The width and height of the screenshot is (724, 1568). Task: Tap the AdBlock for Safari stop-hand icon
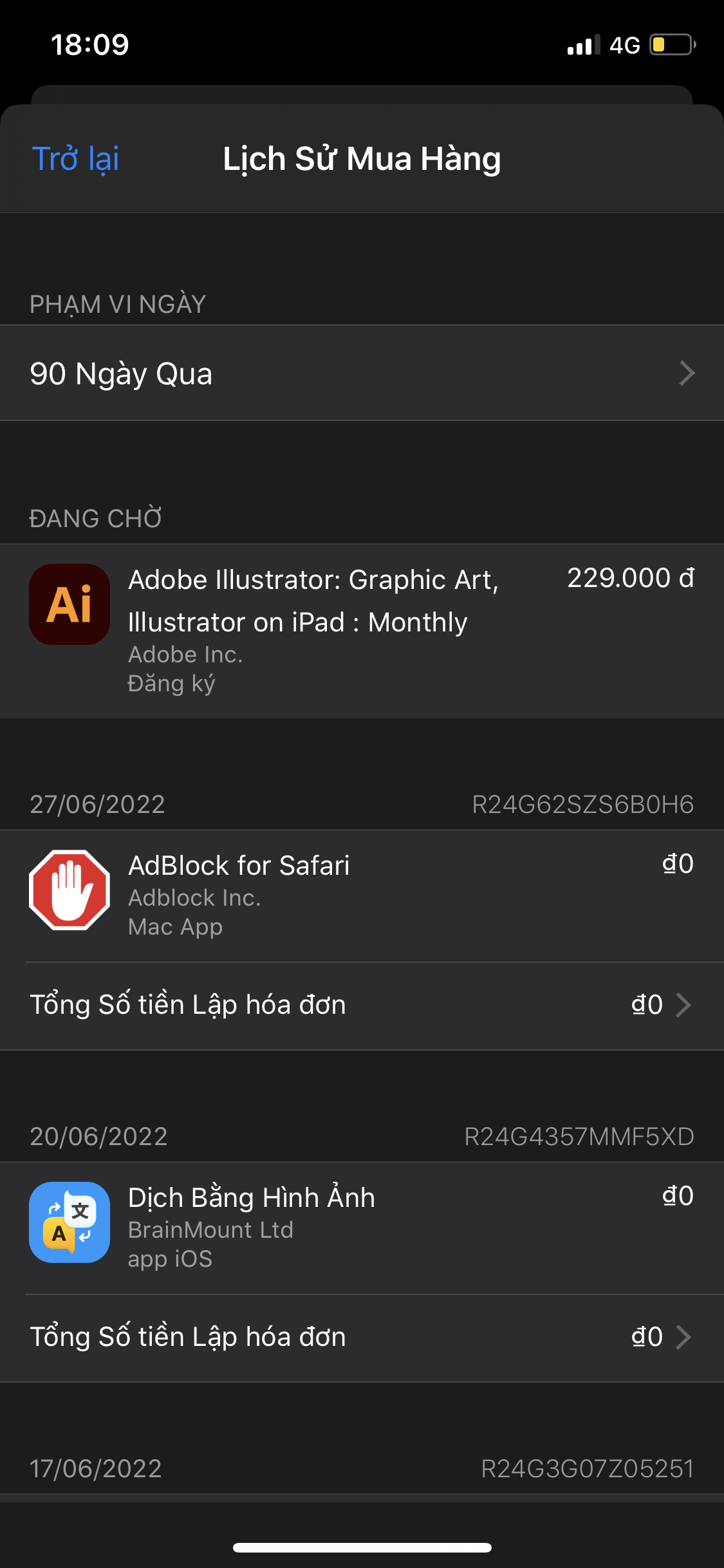coord(70,890)
